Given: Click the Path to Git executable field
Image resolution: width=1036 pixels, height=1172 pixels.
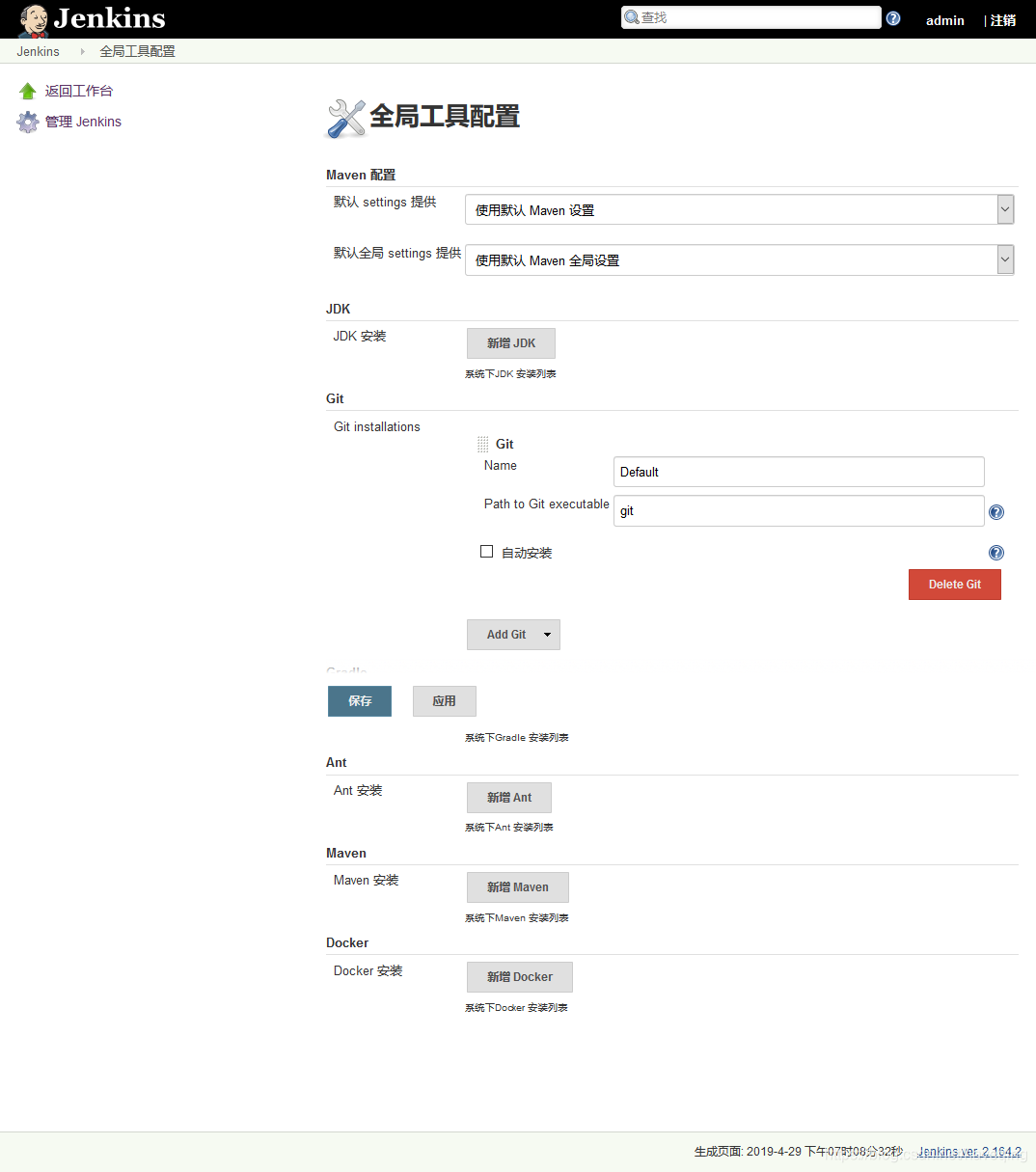Looking at the screenshot, I should [799, 511].
